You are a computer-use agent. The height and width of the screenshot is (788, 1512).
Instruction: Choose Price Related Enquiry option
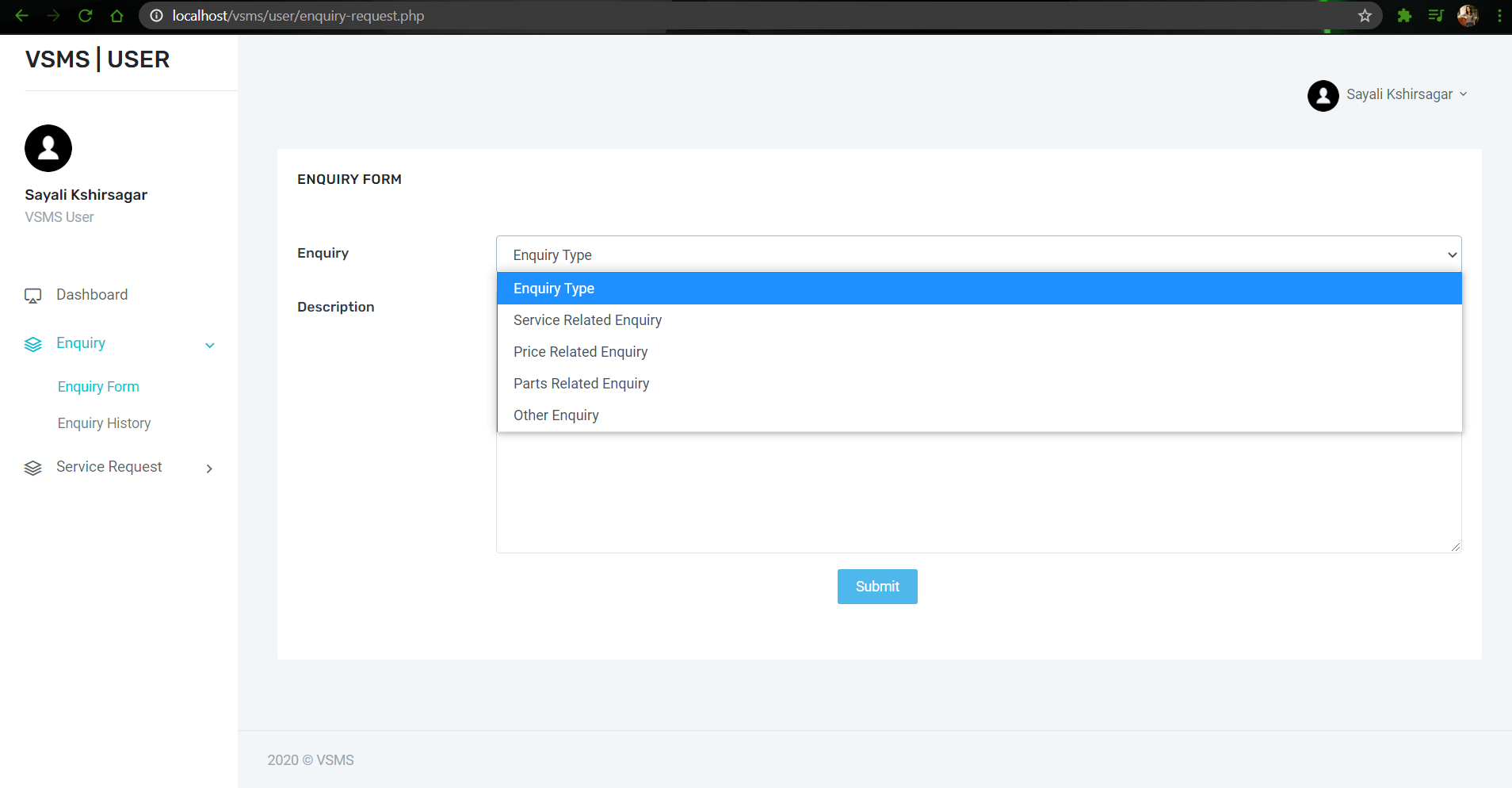tap(979, 352)
